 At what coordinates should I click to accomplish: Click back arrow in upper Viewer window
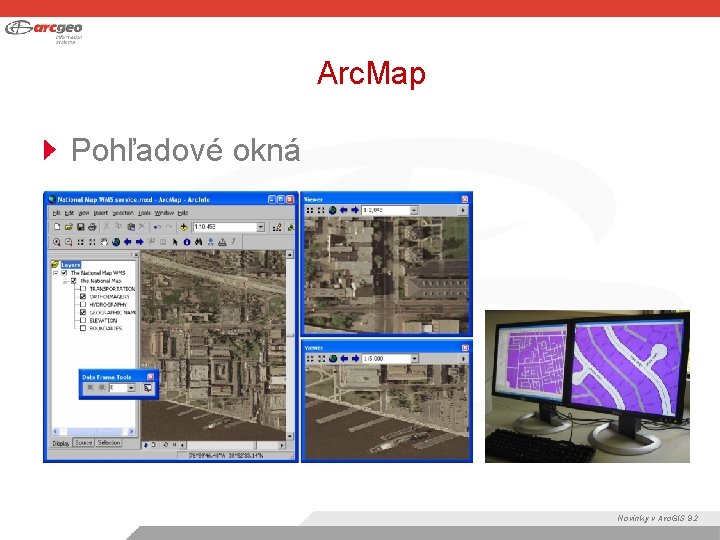point(343,210)
